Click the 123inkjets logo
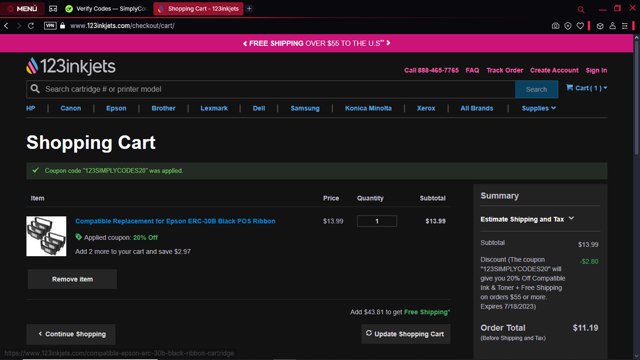Viewport: 640px width, 360px height. coord(71,66)
